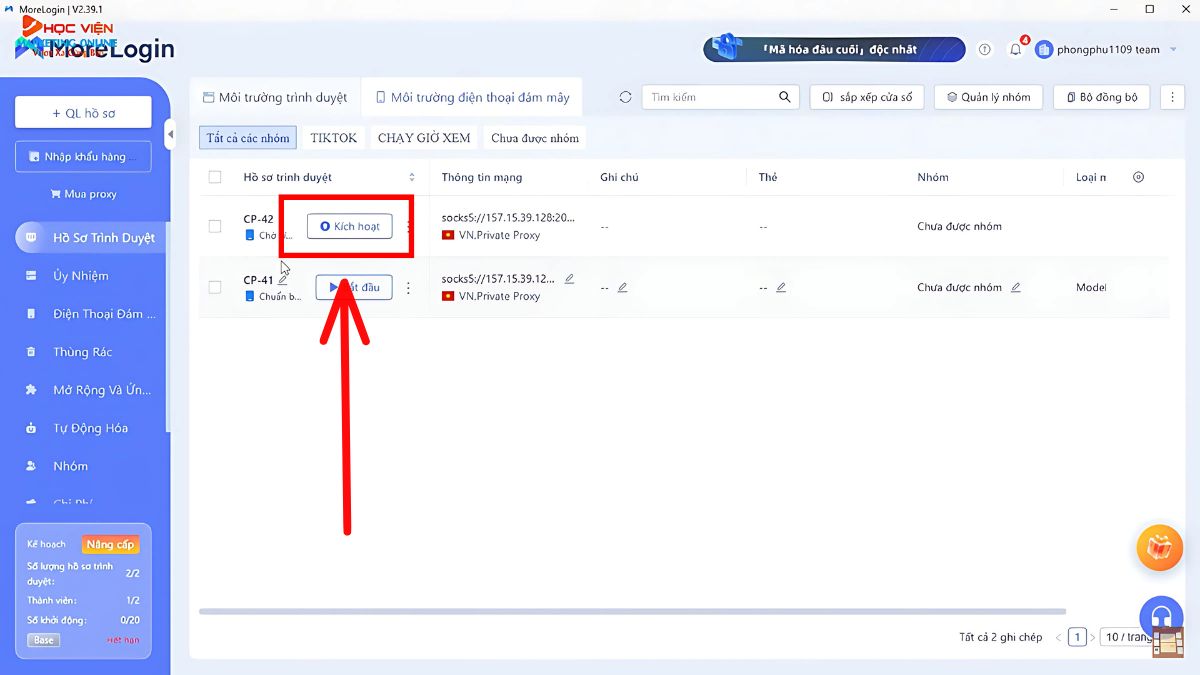Select page number 1 in pagination
This screenshot has width=1200, height=675.
point(1077,637)
